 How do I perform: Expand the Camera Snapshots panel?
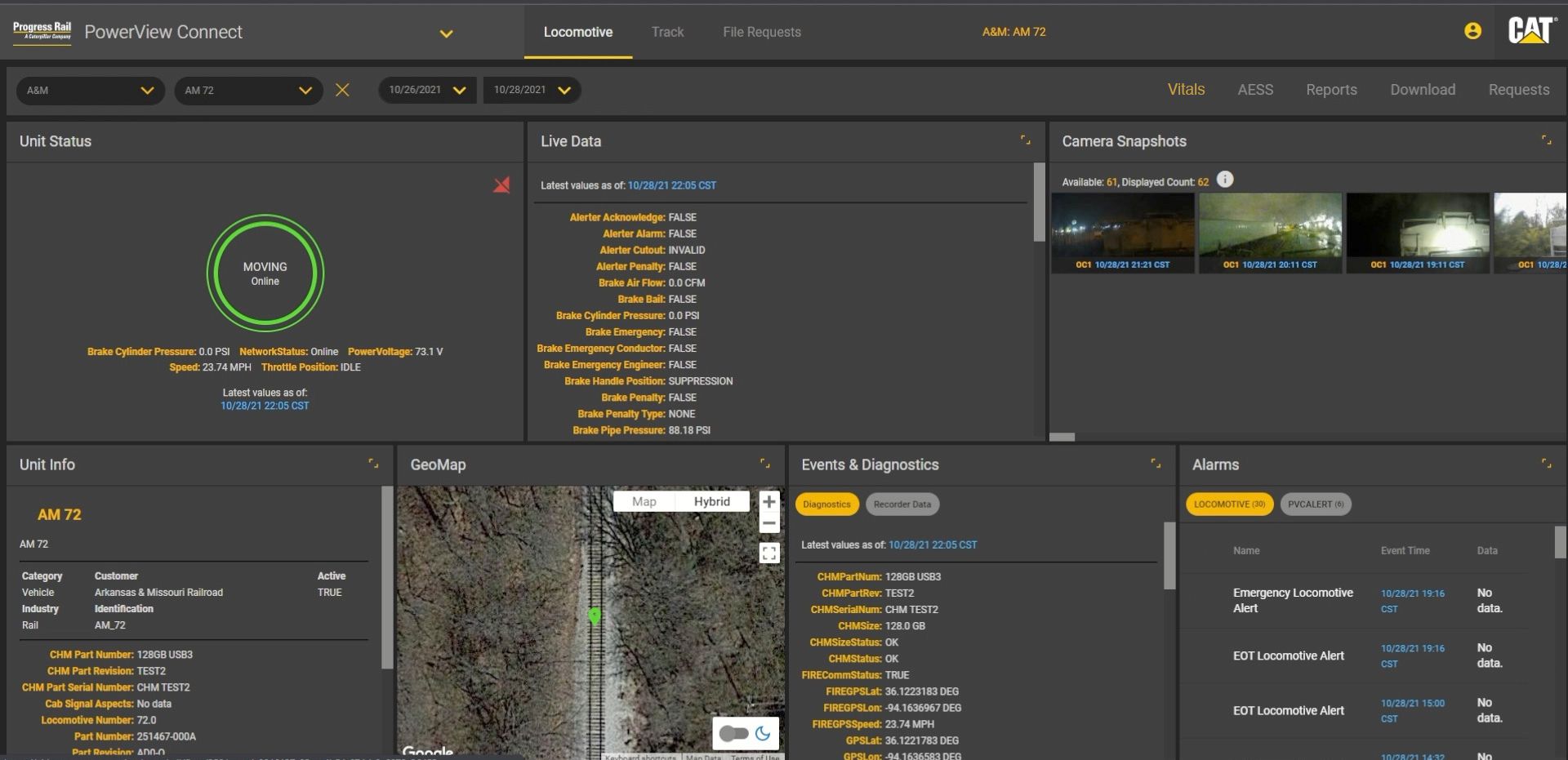pyautogui.click(x=1546, y=140)
